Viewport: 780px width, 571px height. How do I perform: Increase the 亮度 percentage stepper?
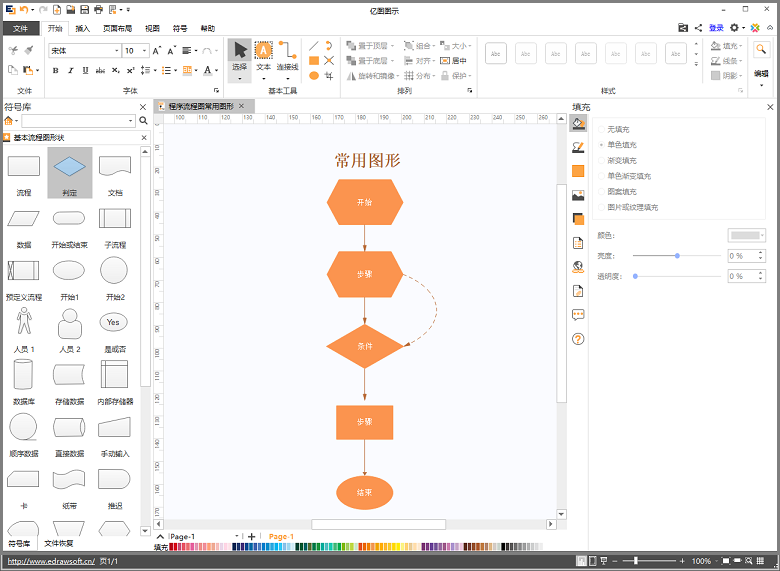pyautogui.click(x=761, y=253)
